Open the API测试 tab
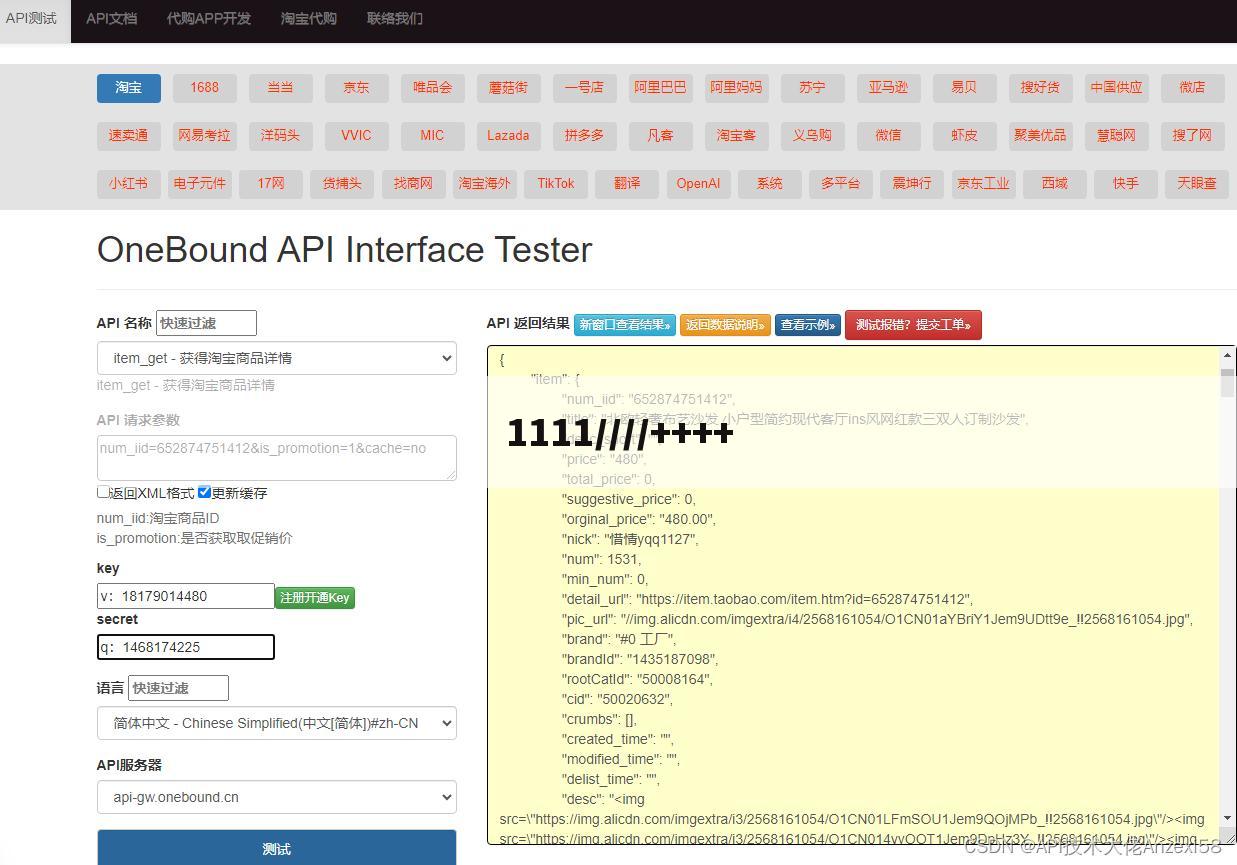1237x865 pixels. point(31,19)
